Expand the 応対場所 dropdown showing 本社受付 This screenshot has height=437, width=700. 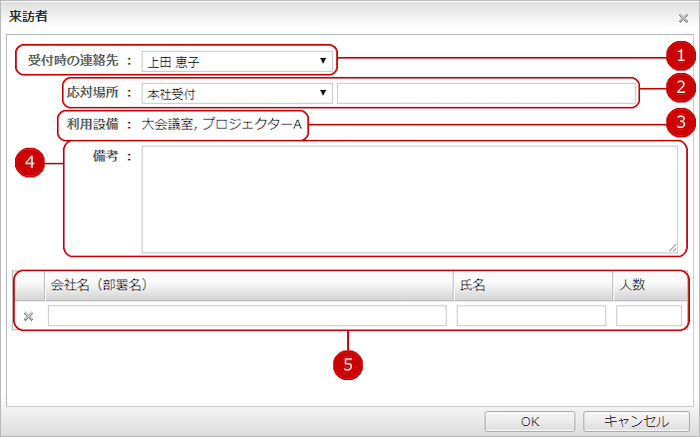[237, 94]
